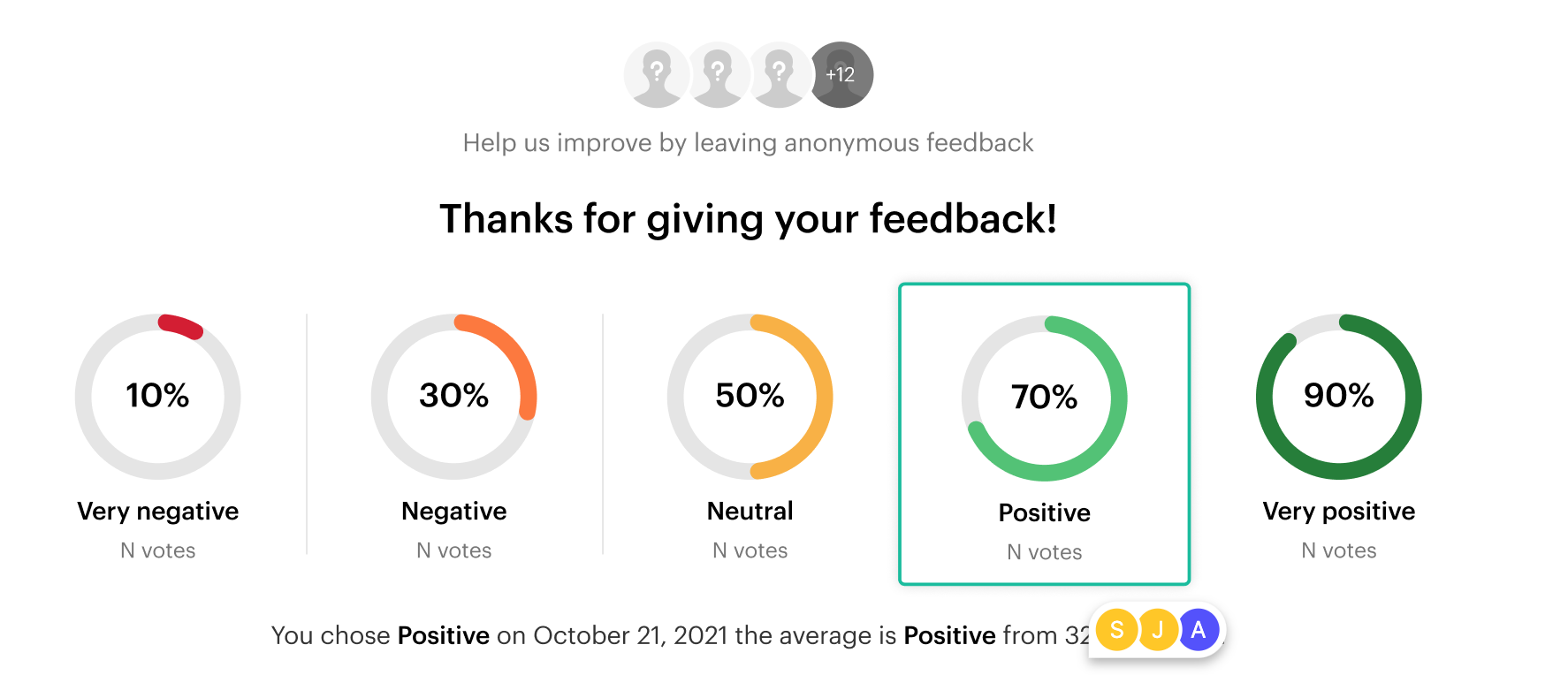This screenshot has width=1568, height=675.
Task: Select the 30% Negative rating ring
Action: 454,396
